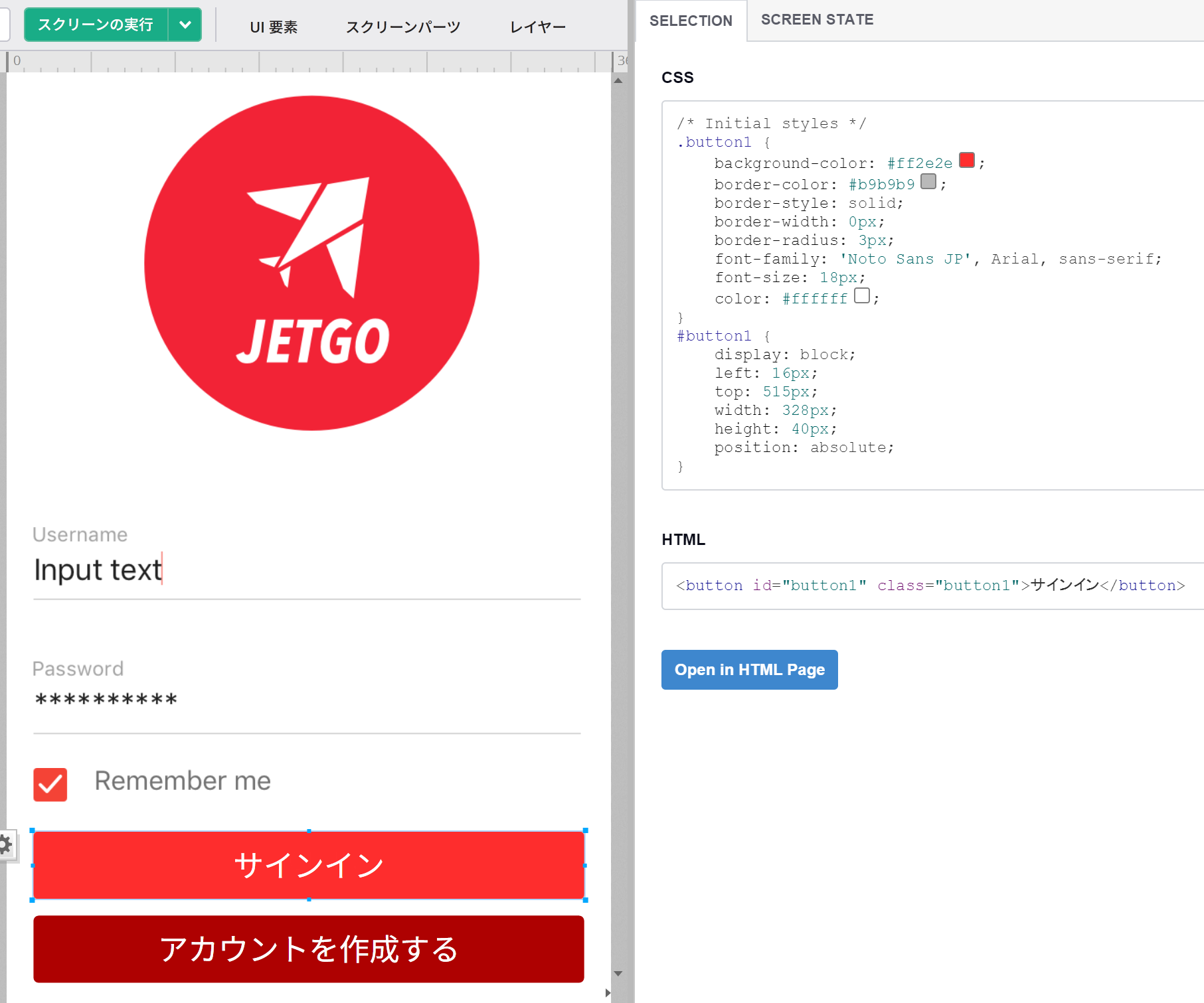1204x1003 pixels.
Task: Click the gear settings icon beside the selected button
Action: 5,845
